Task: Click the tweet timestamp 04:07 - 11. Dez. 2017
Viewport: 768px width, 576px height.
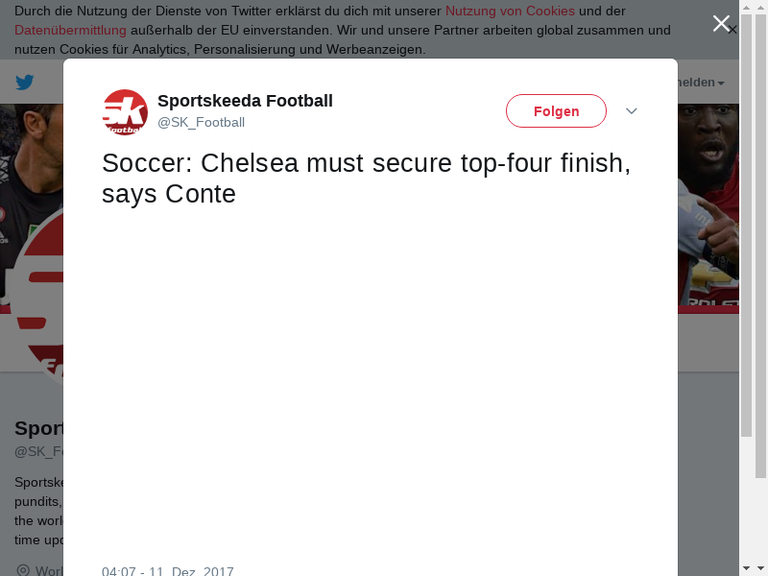Action: tap(168, 571)
